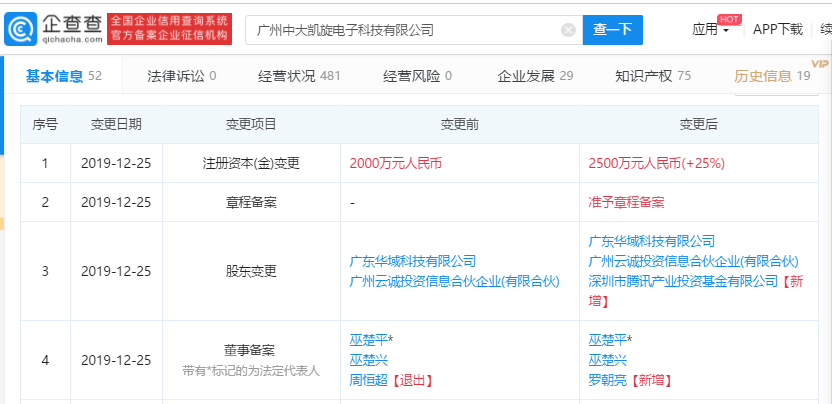Viewport: 832px width, 404px height.
Task: Click the Qichacha logo icon
Action: (x=21, y=29)
